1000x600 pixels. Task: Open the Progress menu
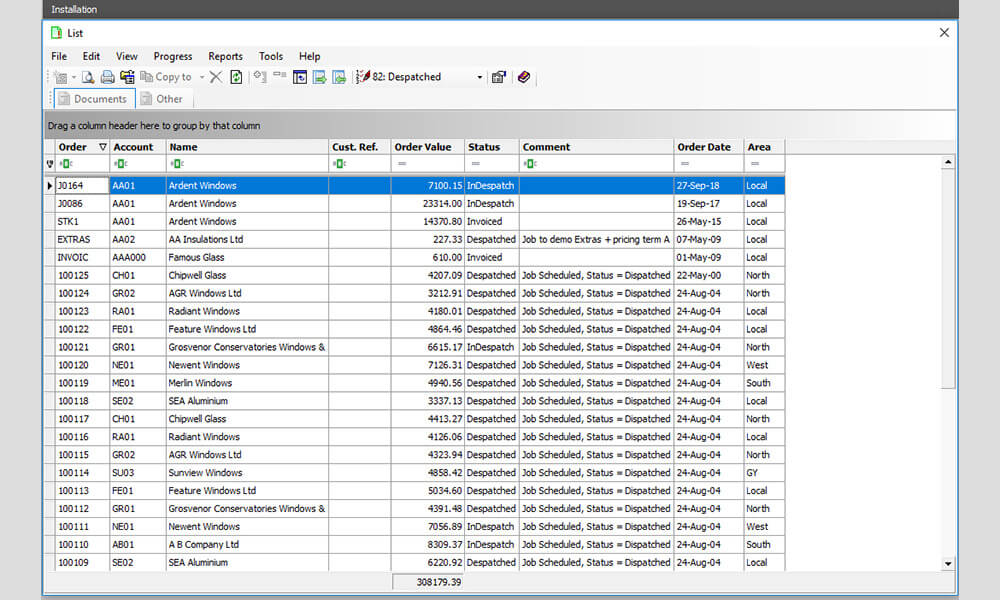point(173,57)
